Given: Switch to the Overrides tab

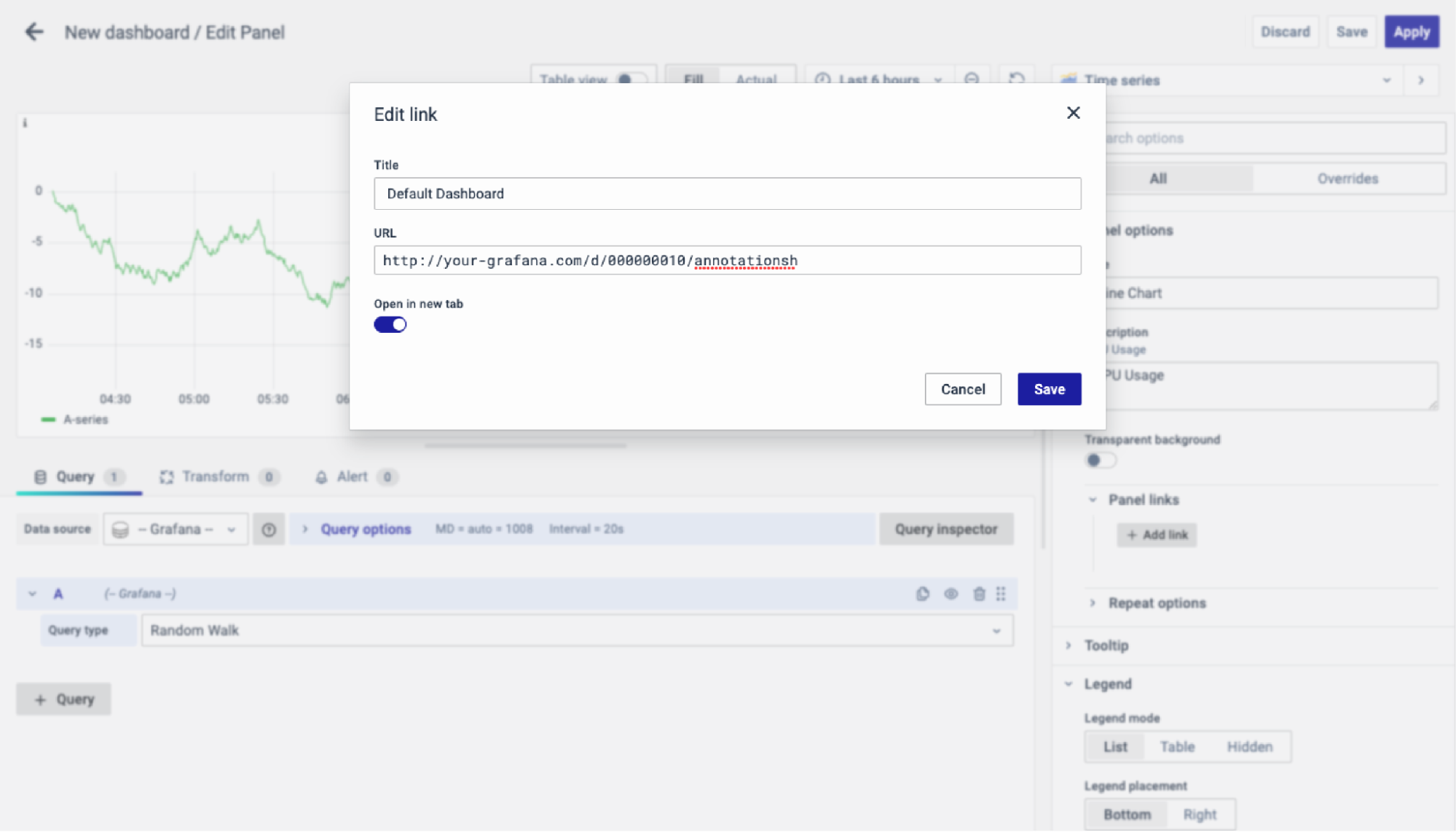Looking at the screenshot, I should (1347, 178).
